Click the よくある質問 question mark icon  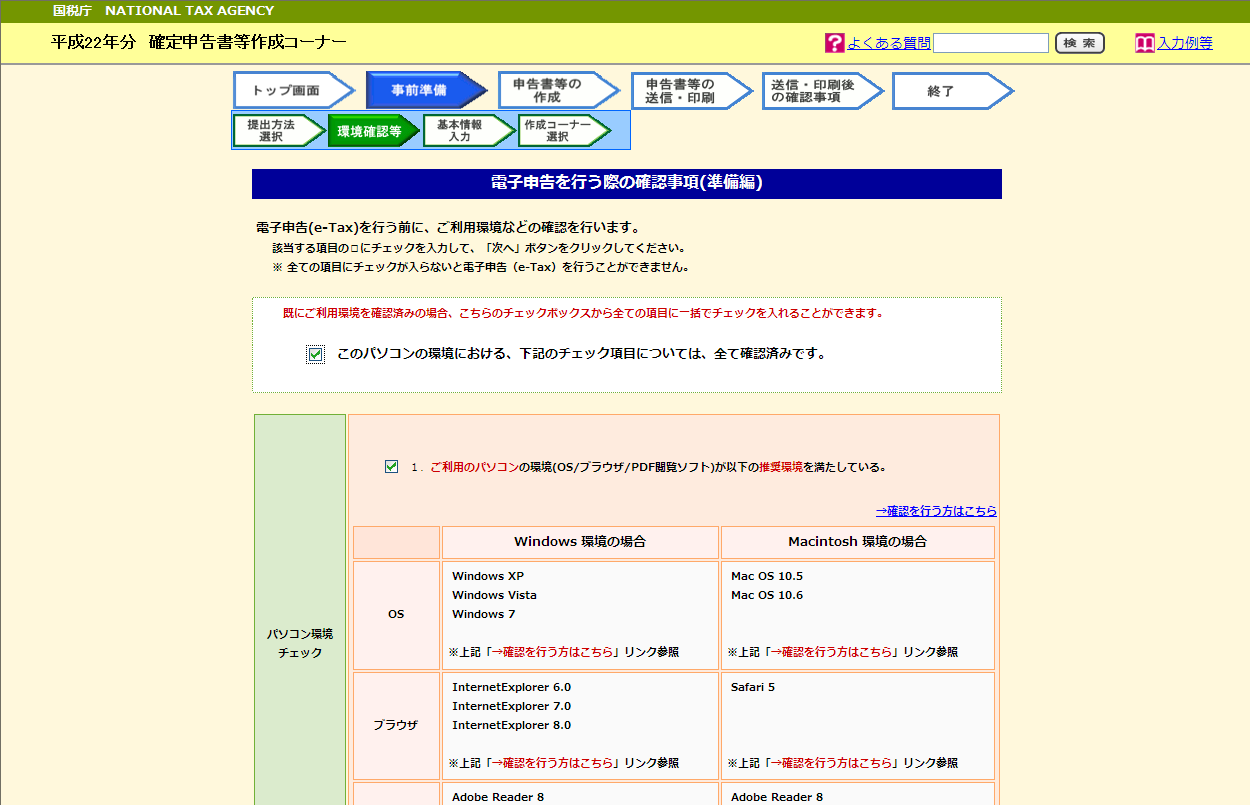coord(835,43)
